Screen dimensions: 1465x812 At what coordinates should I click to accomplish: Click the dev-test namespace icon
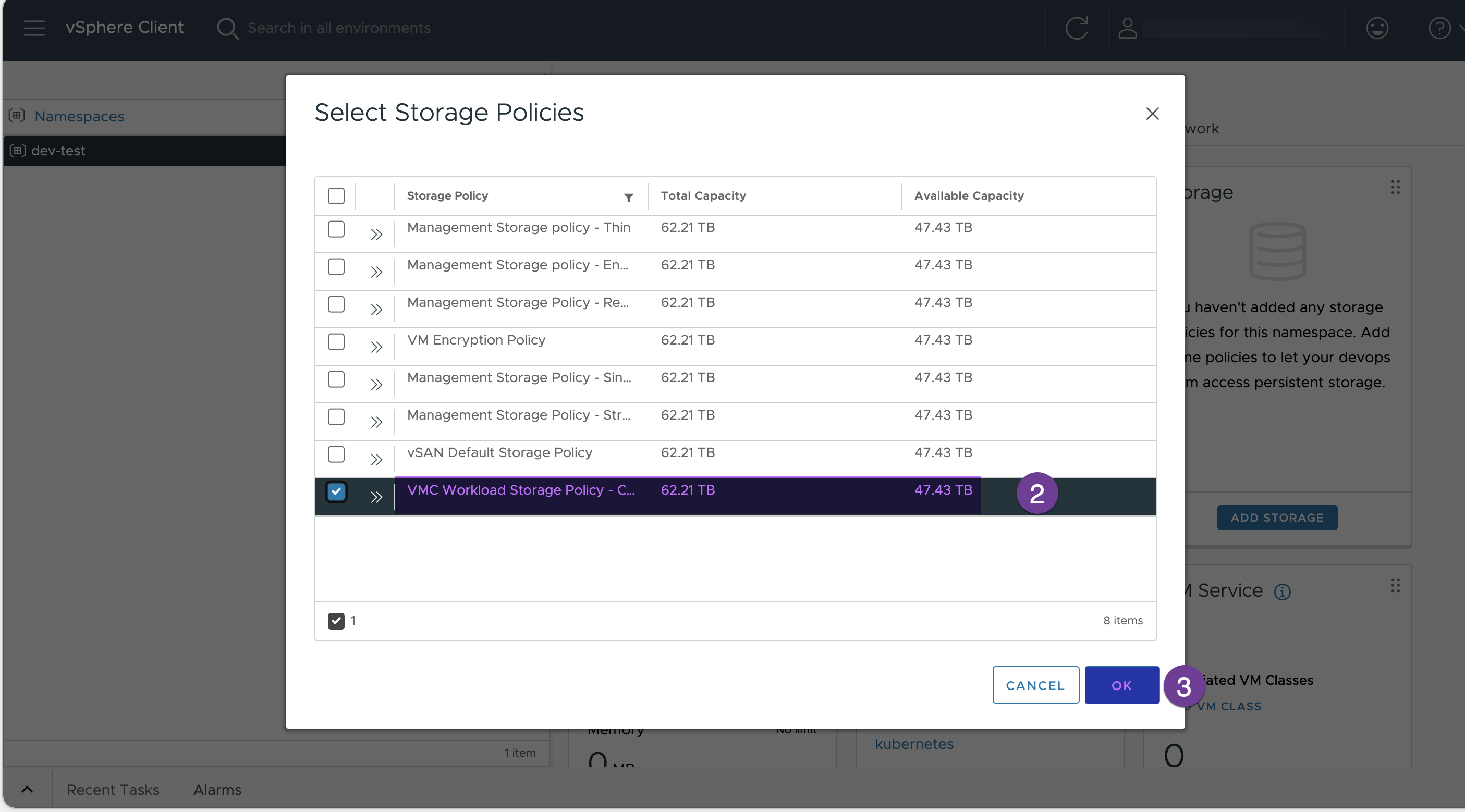[x=17, y=151]
